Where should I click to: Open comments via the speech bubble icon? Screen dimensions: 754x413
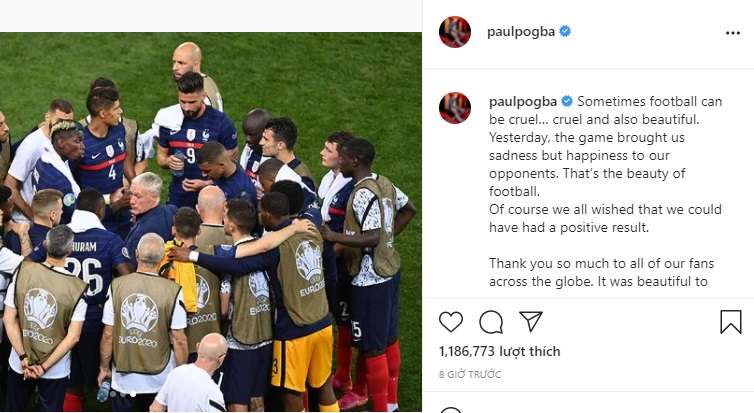pyautogui.click(x=491, y=322)
